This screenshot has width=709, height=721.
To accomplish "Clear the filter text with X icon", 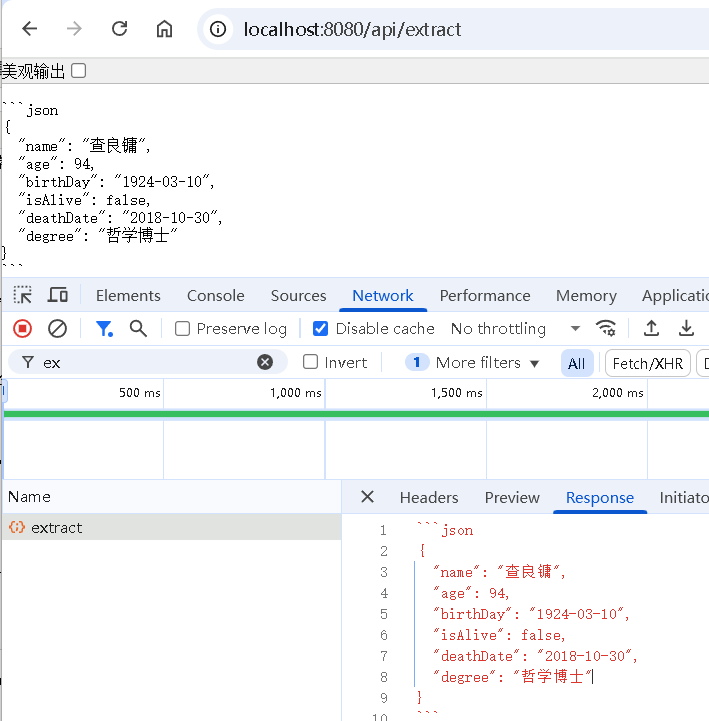I will [265, 362].
